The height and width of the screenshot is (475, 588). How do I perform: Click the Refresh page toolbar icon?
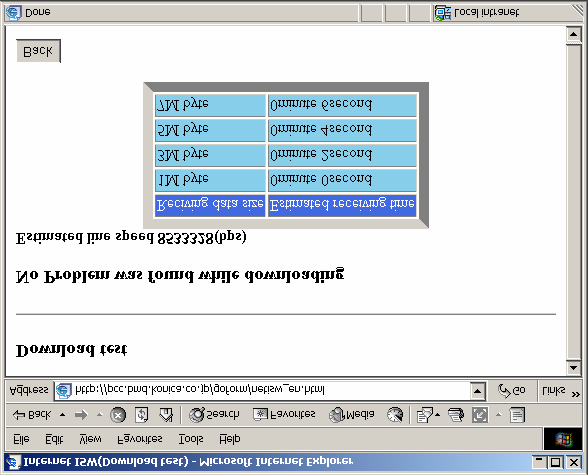click(x=141, y=415)
